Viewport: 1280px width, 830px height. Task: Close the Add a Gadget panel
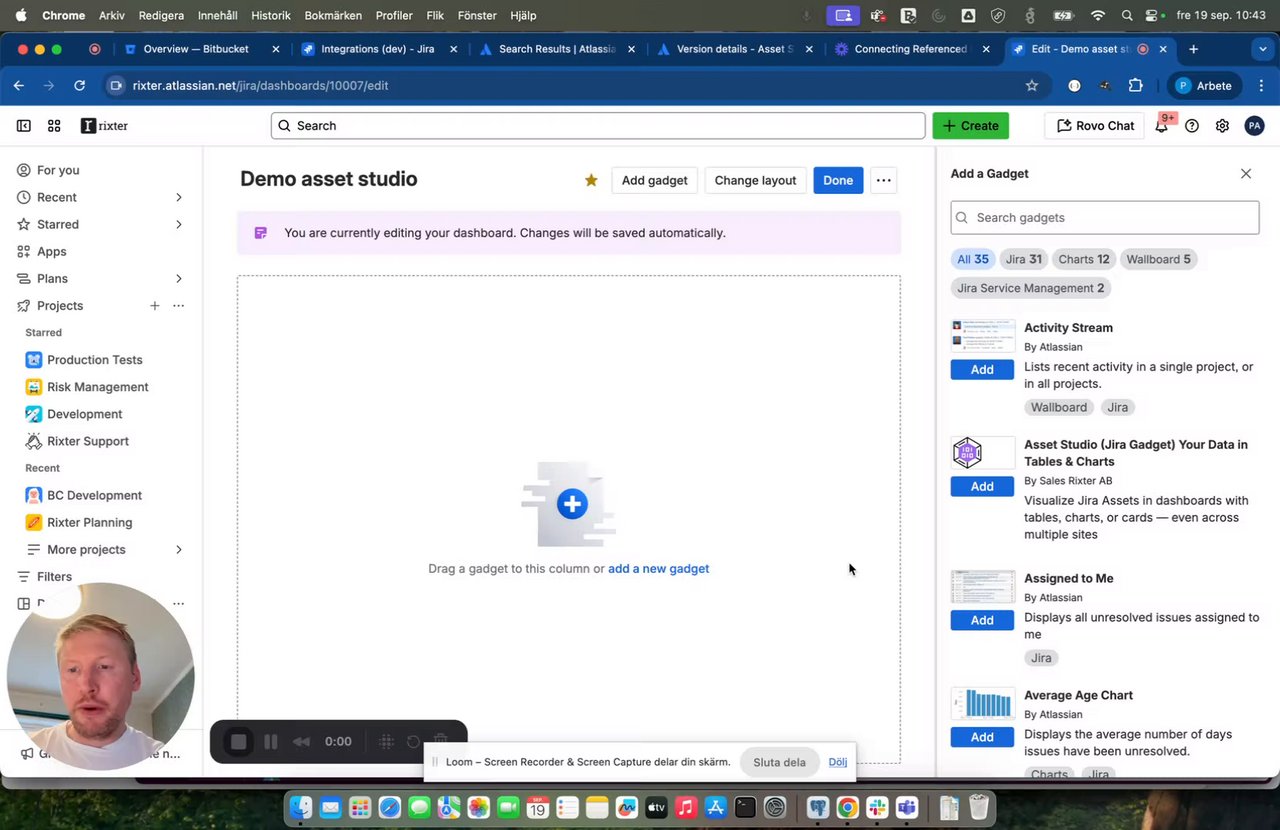pyautogui.click(x=1246, y=174)
